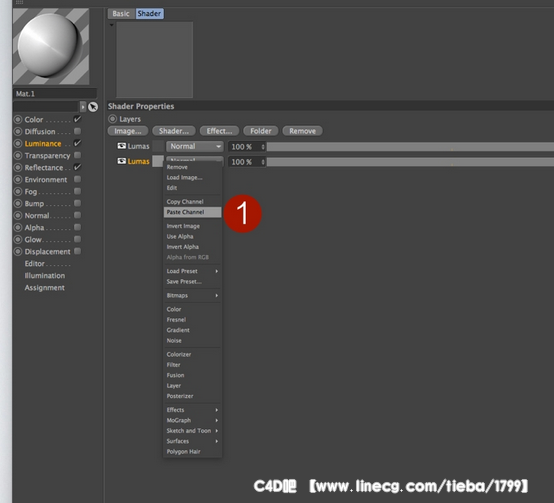
Task: Click the second Lumas 100% stepper arrows
Action: 263,162
